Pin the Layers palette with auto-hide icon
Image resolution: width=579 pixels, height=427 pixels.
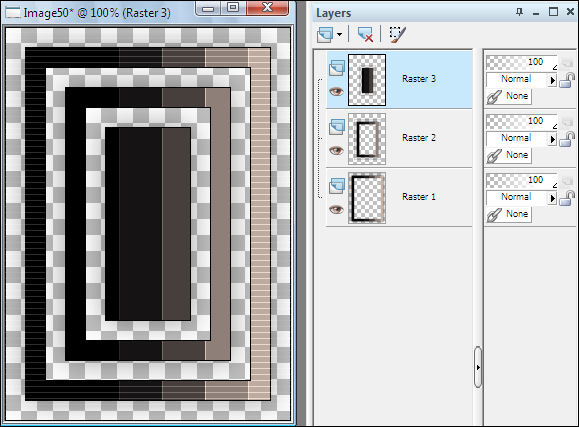(x=520, y=12)
